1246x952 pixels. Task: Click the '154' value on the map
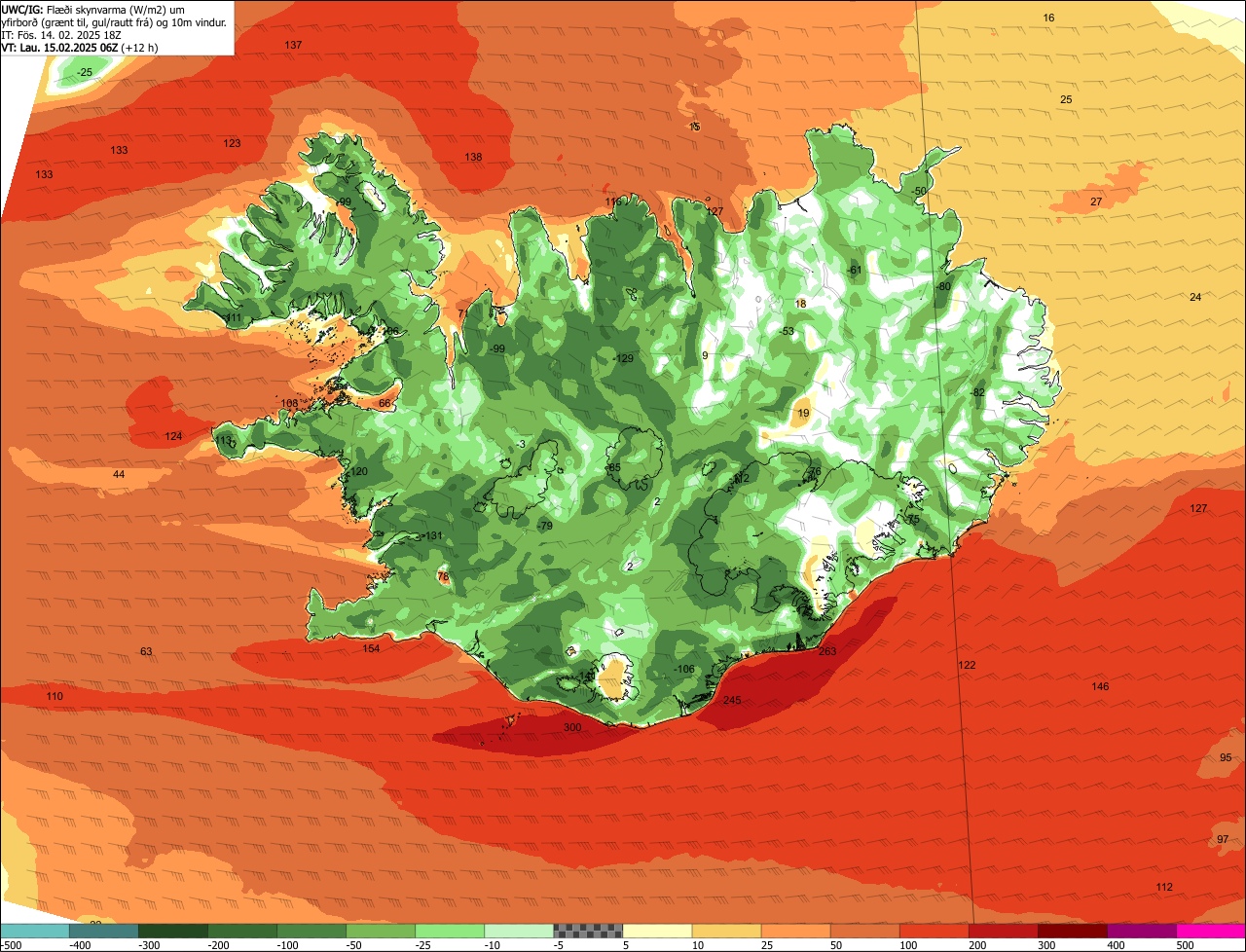(x=371, y=648)
